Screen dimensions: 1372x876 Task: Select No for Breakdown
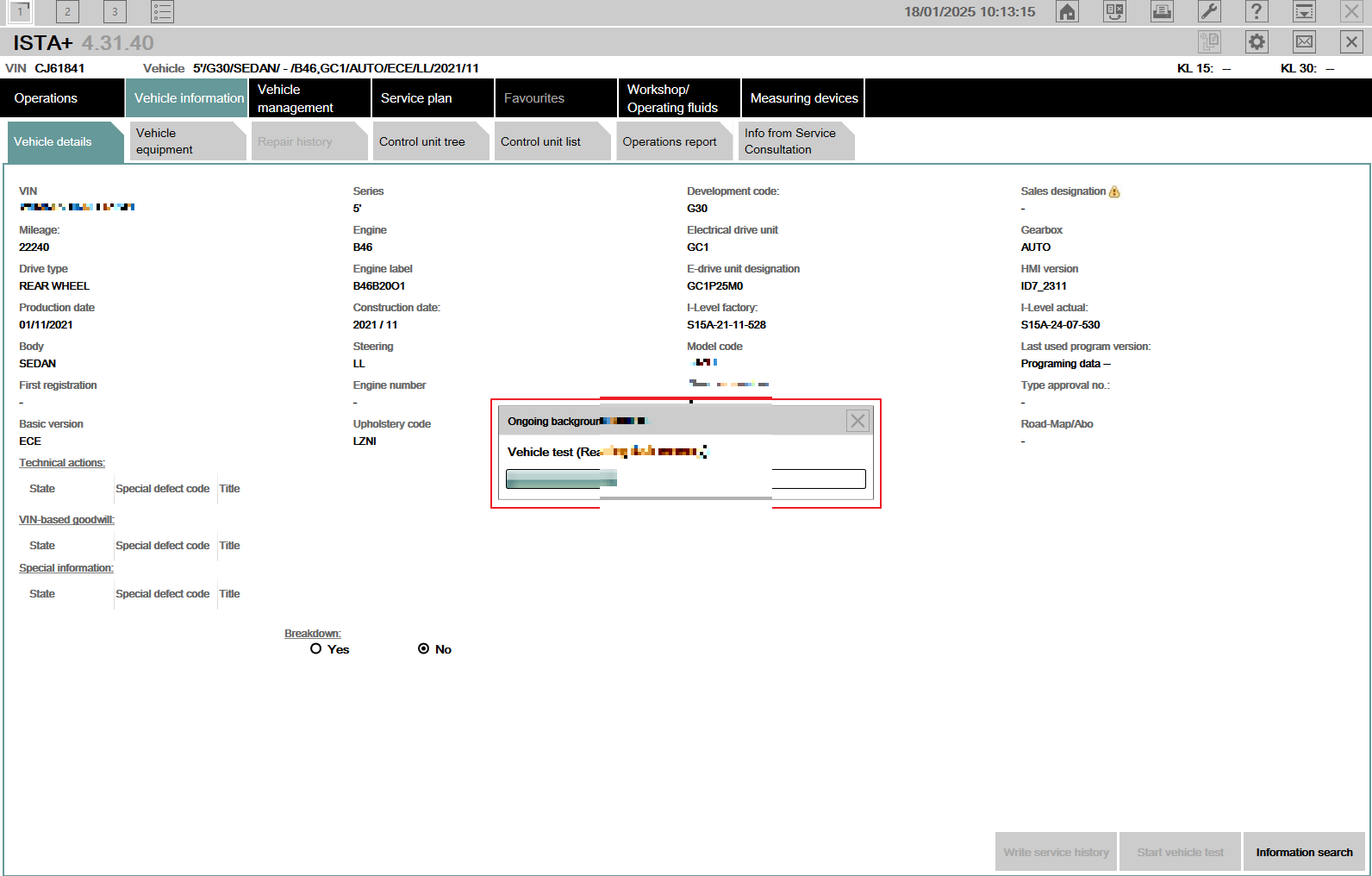pyautogui.click(x=423, y=648)
